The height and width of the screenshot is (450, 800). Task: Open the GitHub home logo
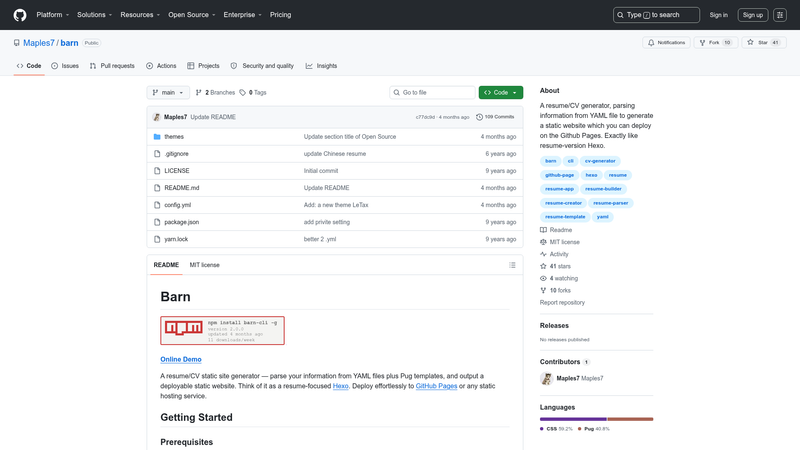tap(20, 15)
